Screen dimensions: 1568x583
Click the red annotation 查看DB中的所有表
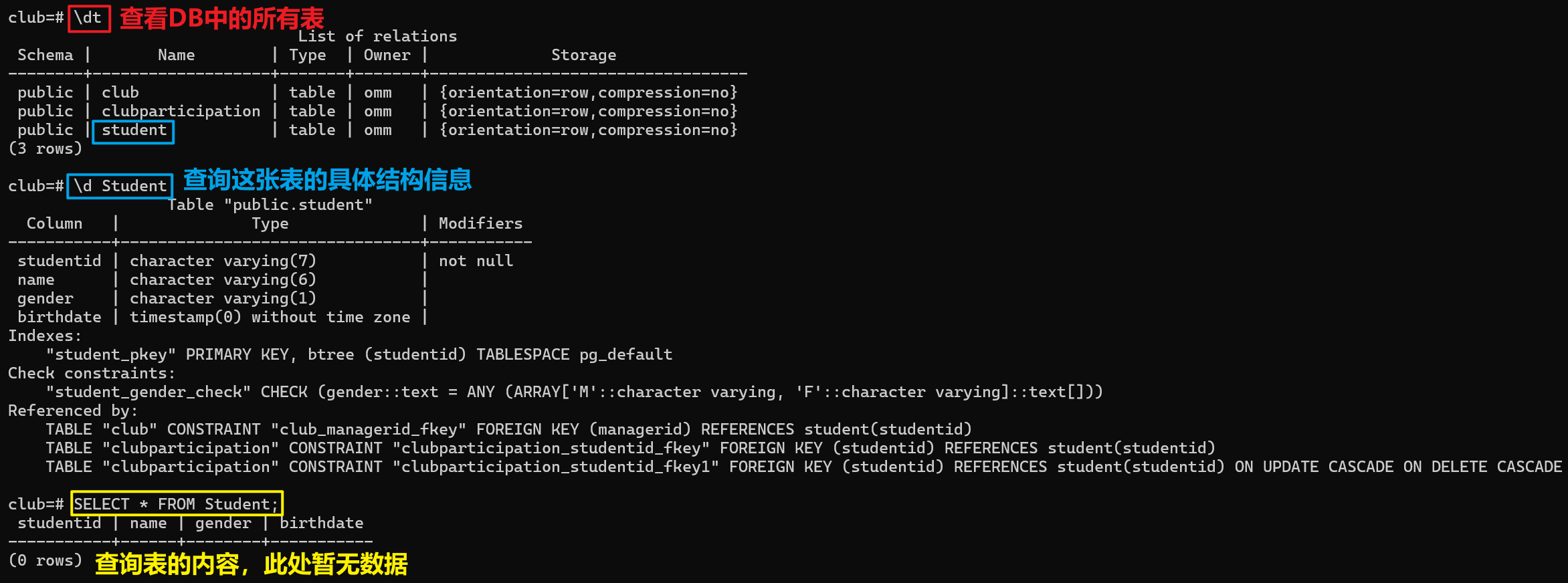[221, 18]
